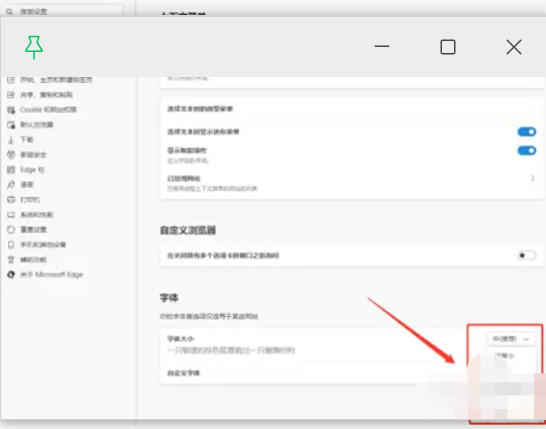Expand the disabled sites row chevron
Viewport: 546px width, 429px height.
(x=532, y=179)
